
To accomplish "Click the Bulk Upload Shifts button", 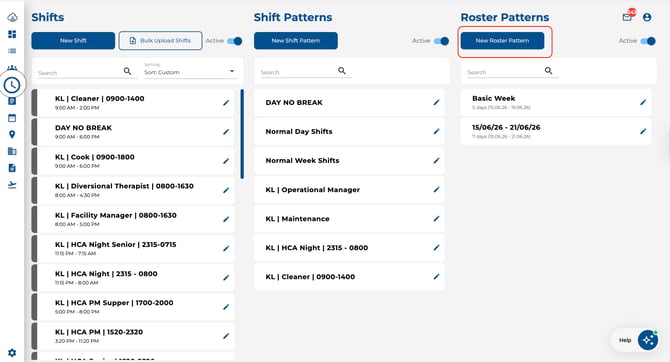I will click(160, 41).
